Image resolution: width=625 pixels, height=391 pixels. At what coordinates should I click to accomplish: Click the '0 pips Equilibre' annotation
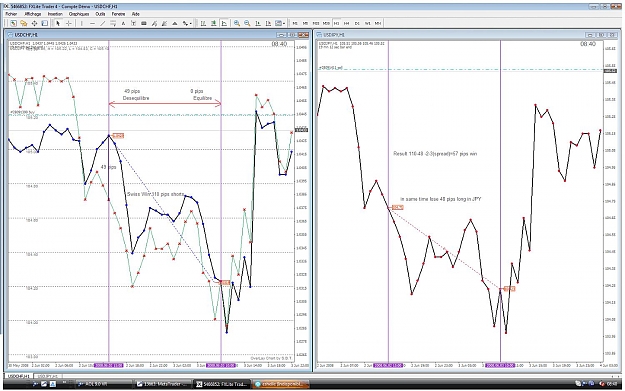click(x=201, y=94)
